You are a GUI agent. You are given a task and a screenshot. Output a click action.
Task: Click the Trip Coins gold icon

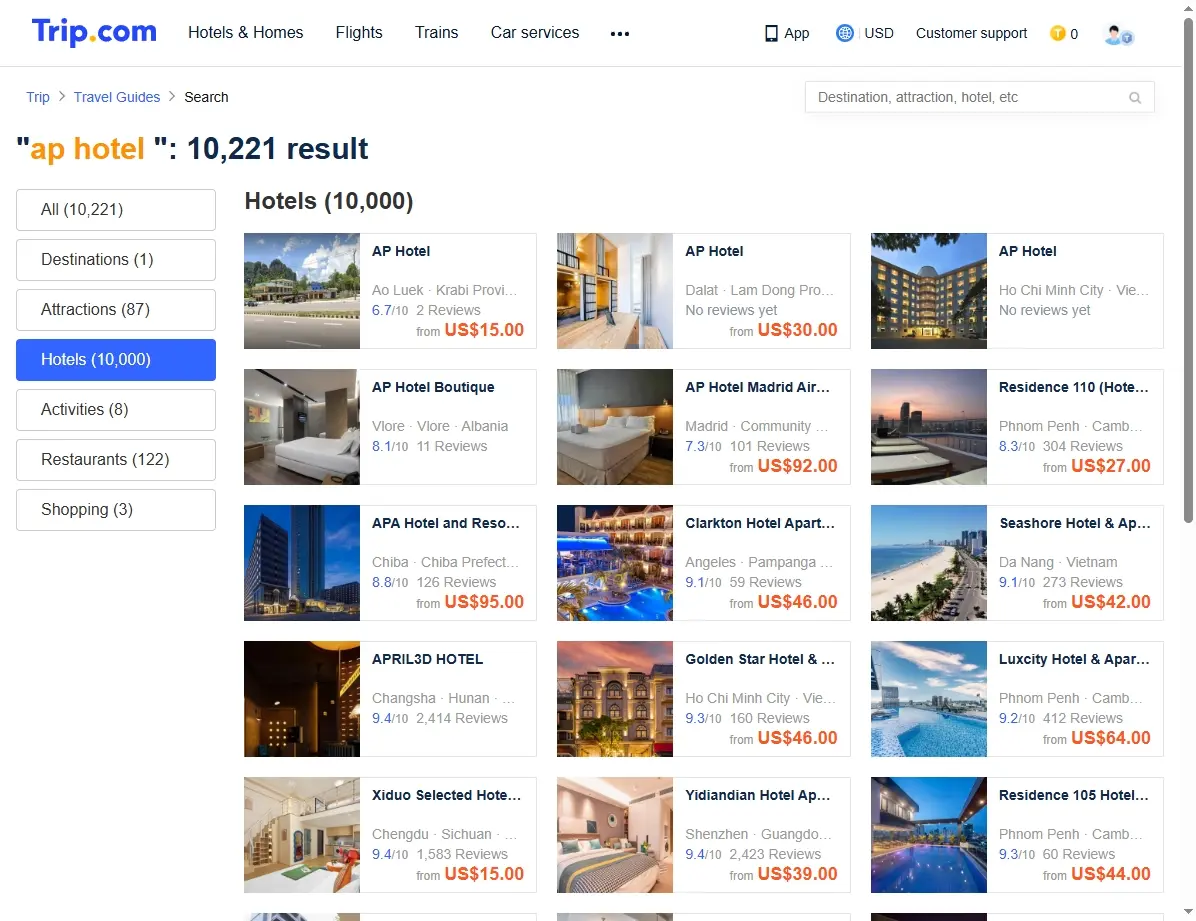(1057, 33)
